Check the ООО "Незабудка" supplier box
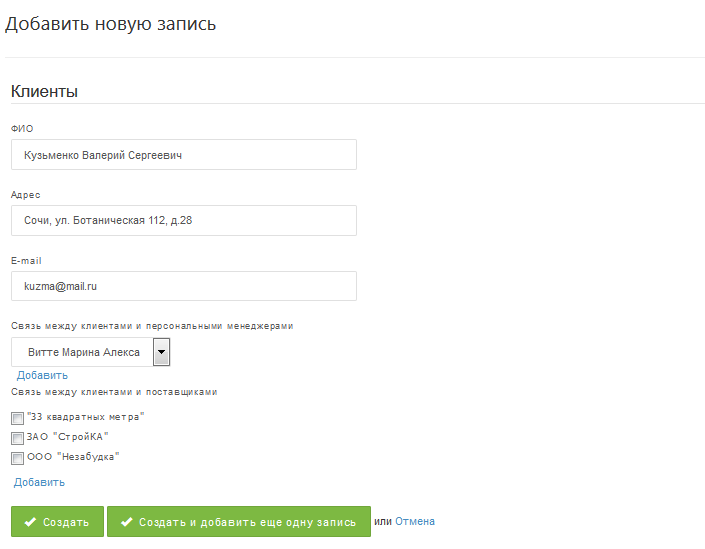This screenshot has height=549, width=705. (17, 458)
